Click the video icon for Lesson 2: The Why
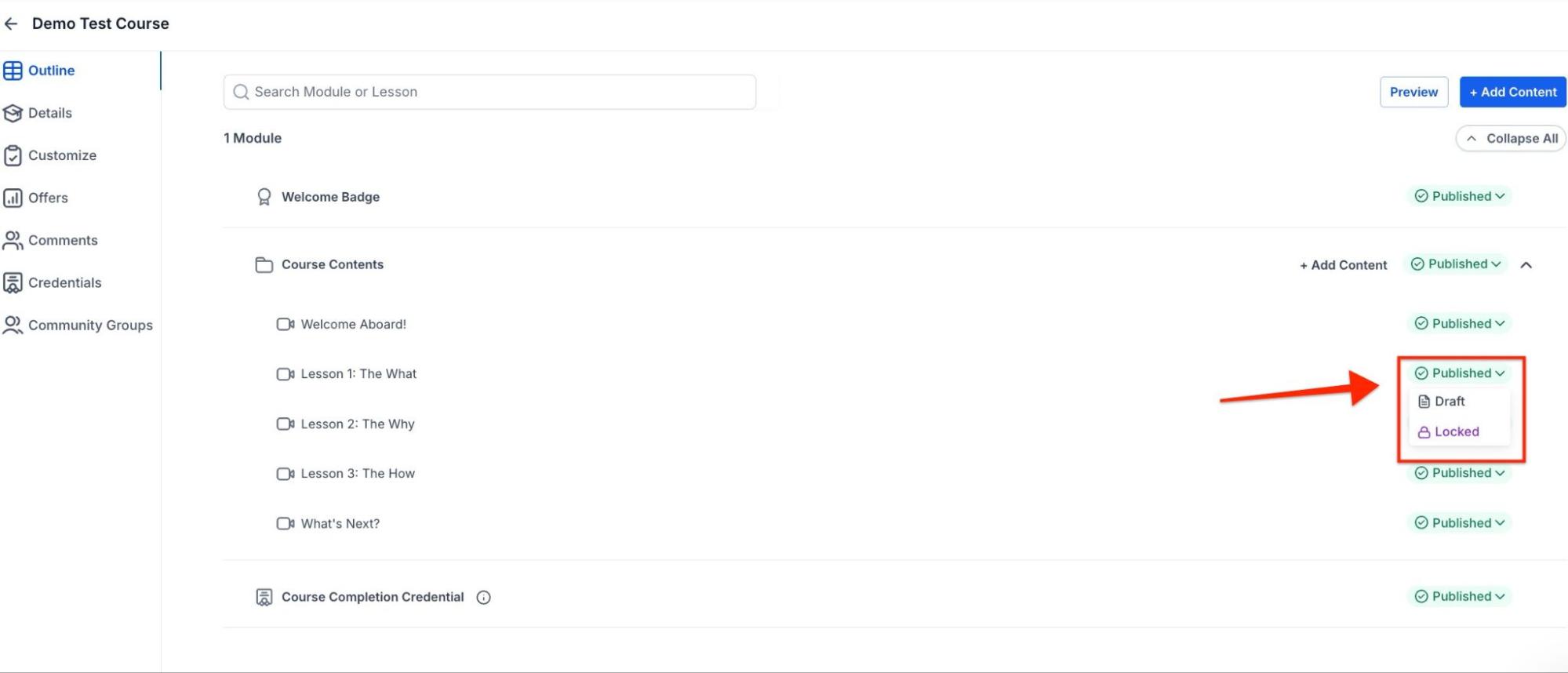The image size is (1568, 673). point(286,424)
